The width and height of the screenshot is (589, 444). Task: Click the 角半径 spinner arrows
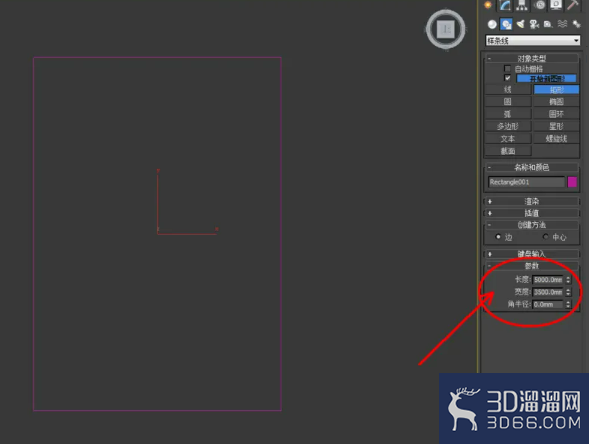pyautogui.click(x=568, y=305)
